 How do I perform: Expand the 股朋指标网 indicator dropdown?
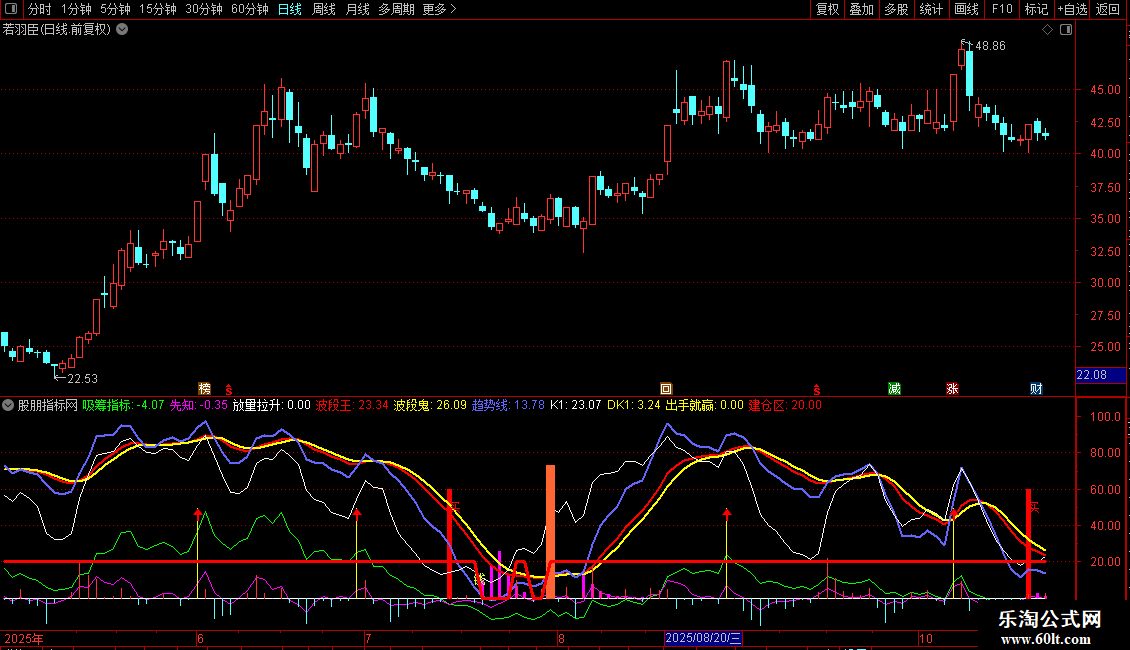click(x=9, y=406)
